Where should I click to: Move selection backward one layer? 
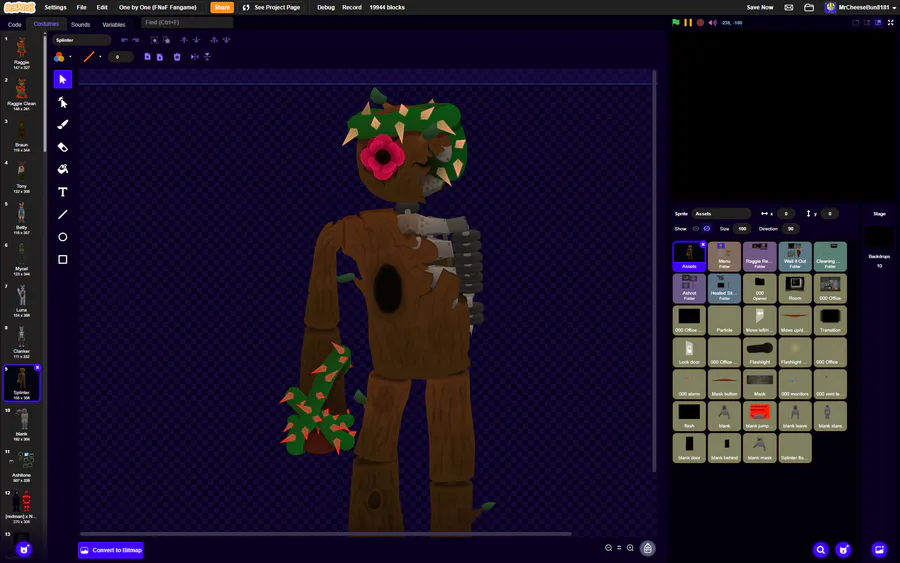coord(196,40)
